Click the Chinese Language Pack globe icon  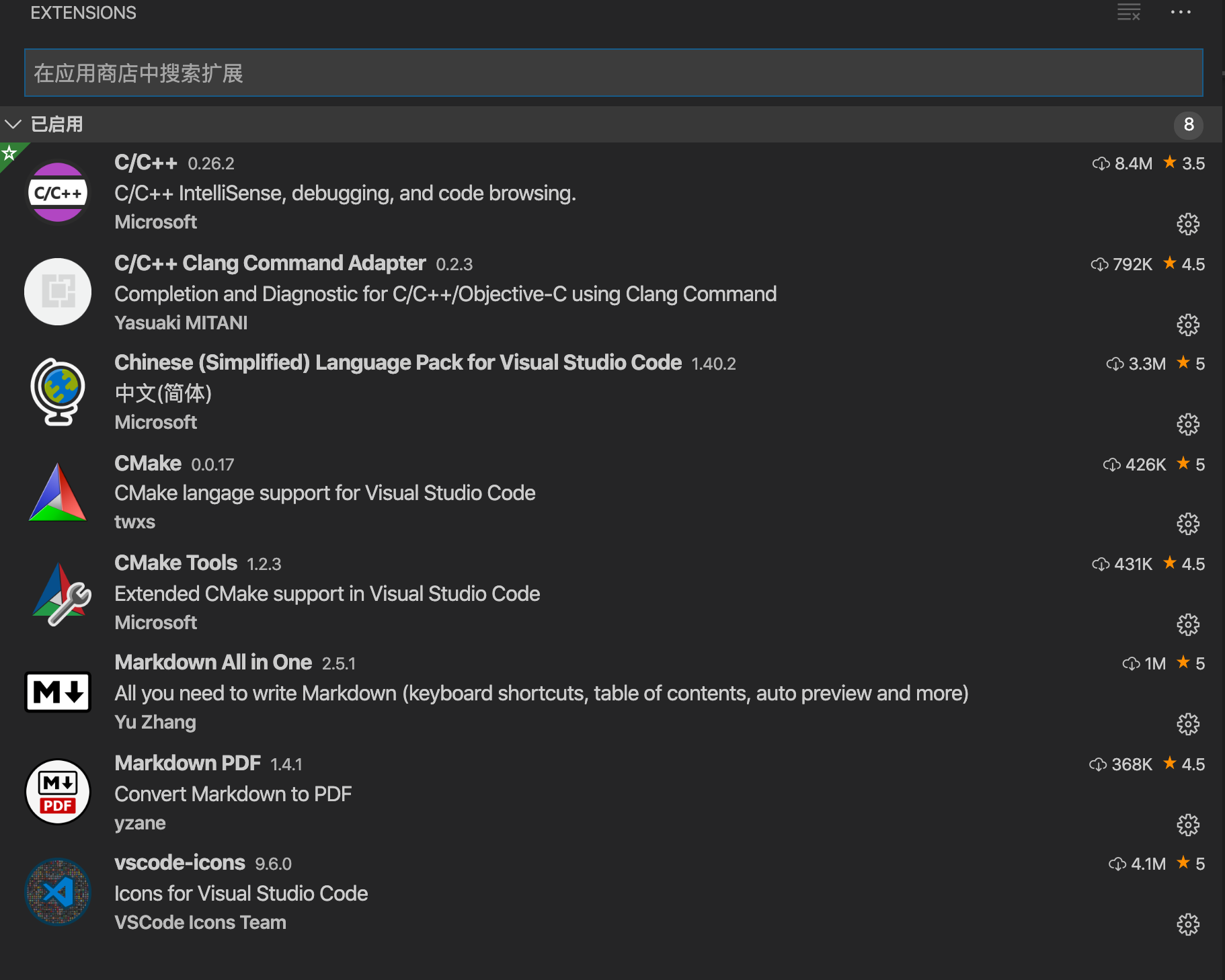click(58, 391)
